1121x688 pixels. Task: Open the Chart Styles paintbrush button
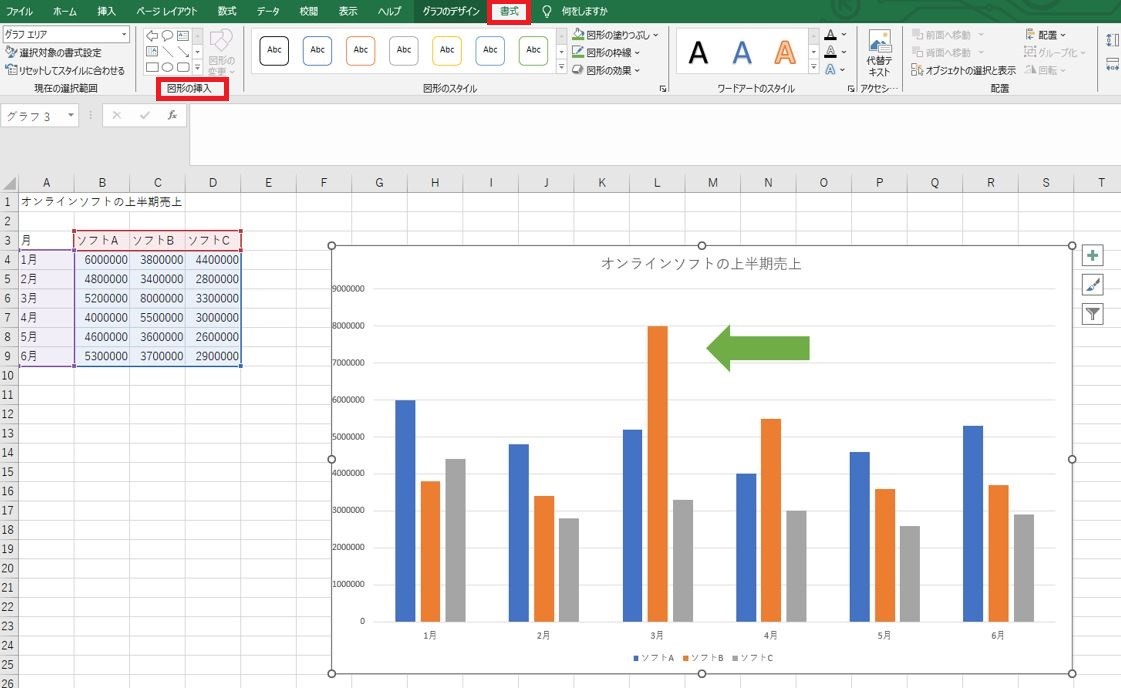tap(1092, 285)
